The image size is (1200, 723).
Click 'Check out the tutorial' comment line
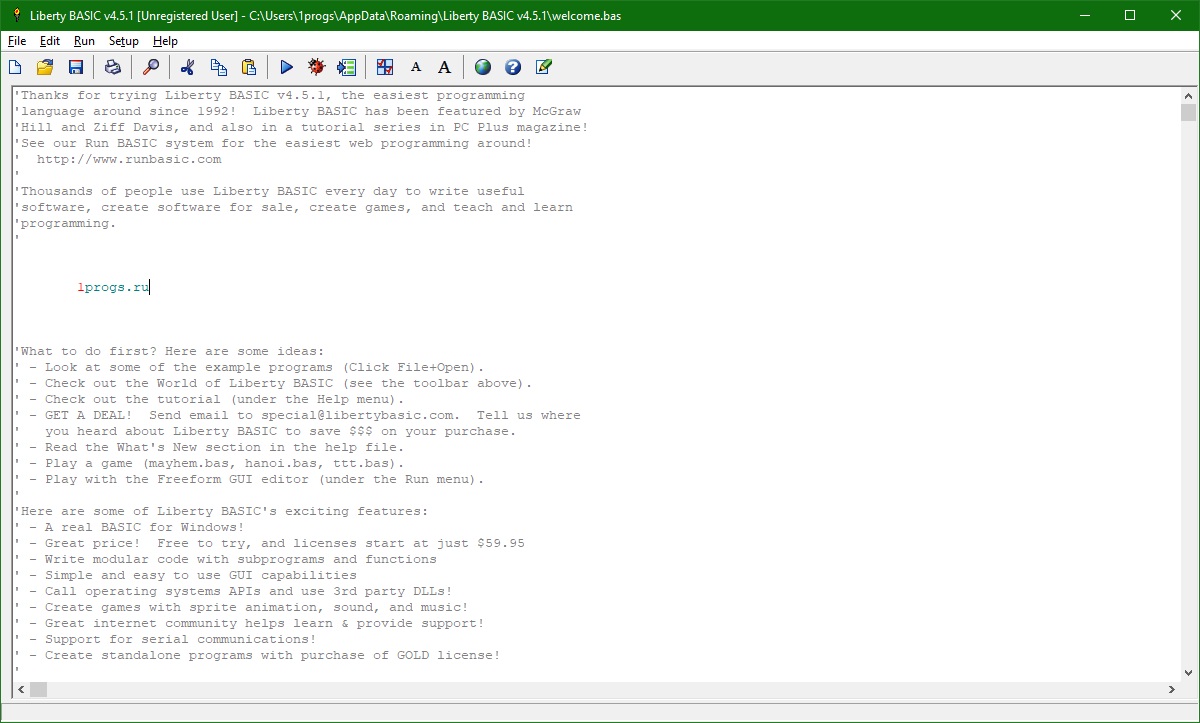(209, 400)
